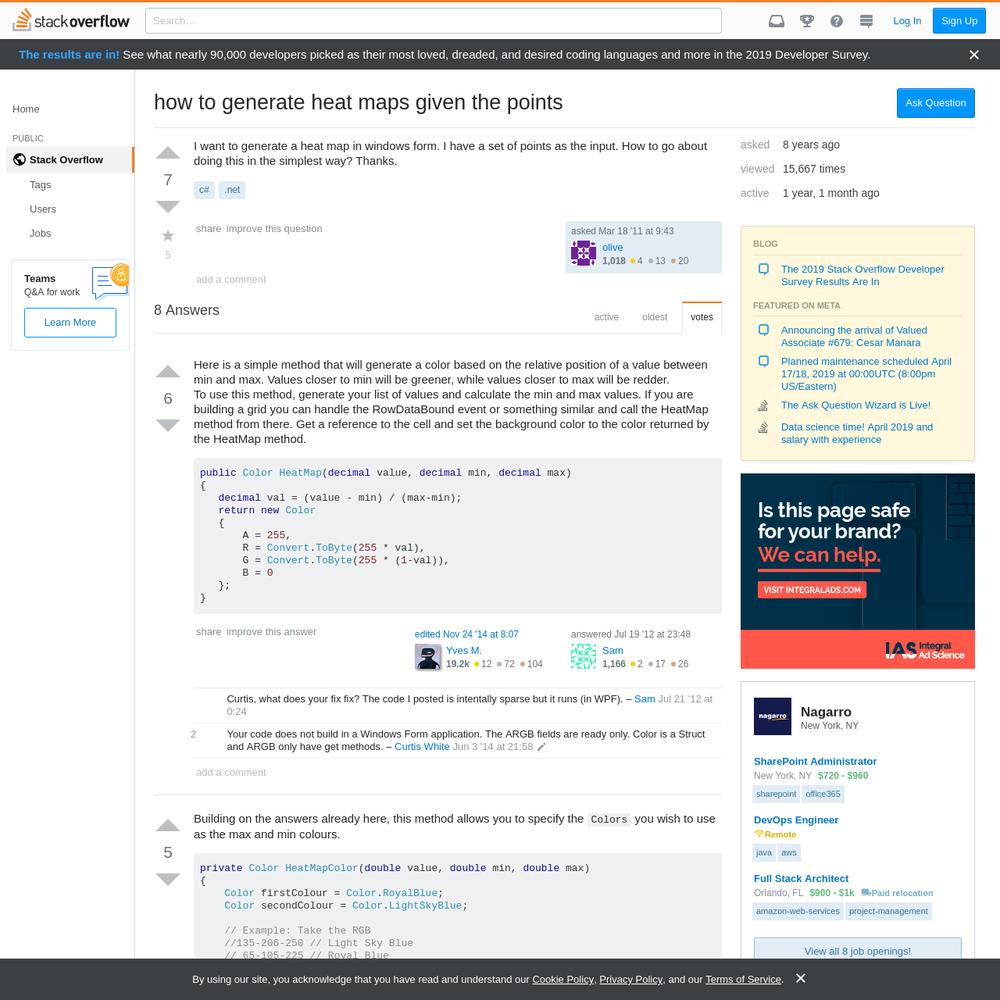Image resolution: width=1000 pixels, height=1000 pixels.
Task: Open Users in left sidebar
Action: (x=43, y=209)
